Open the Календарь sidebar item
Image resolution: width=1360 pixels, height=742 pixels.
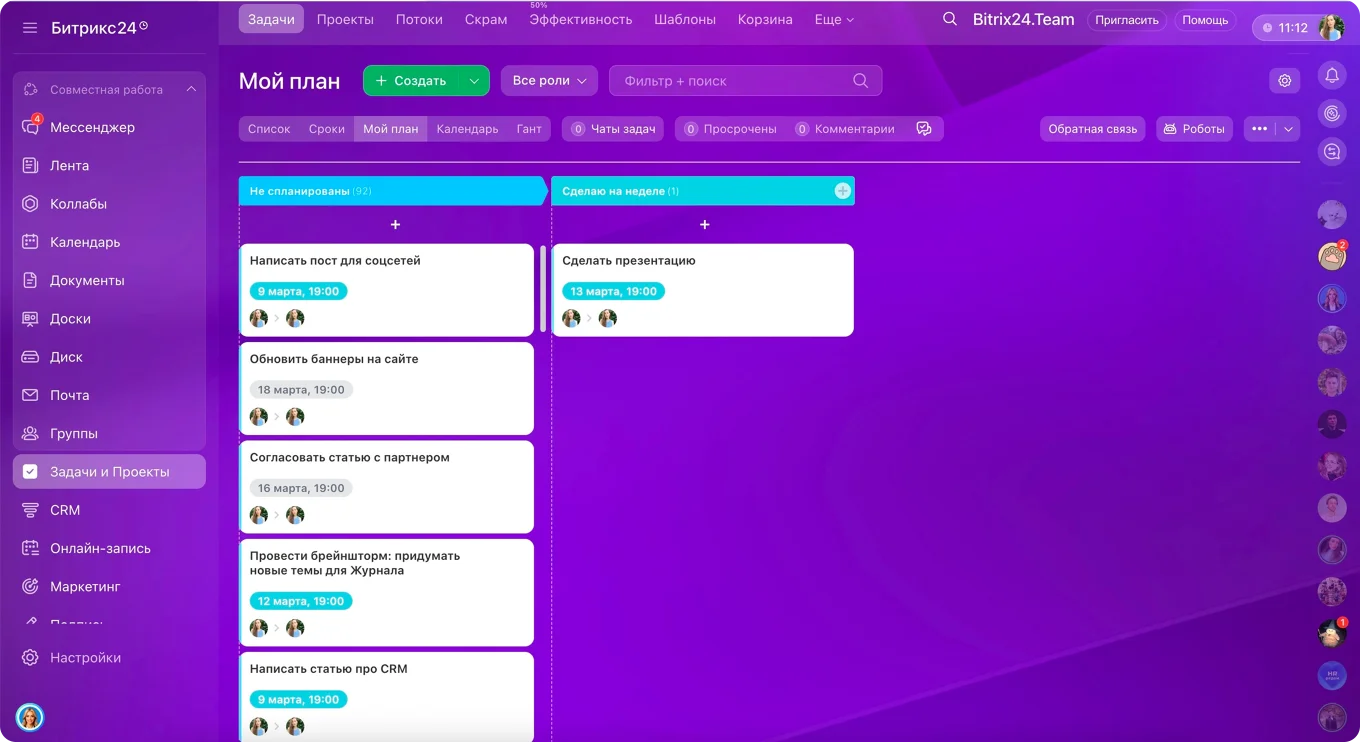pyautogui.click(x=85, y=242)
